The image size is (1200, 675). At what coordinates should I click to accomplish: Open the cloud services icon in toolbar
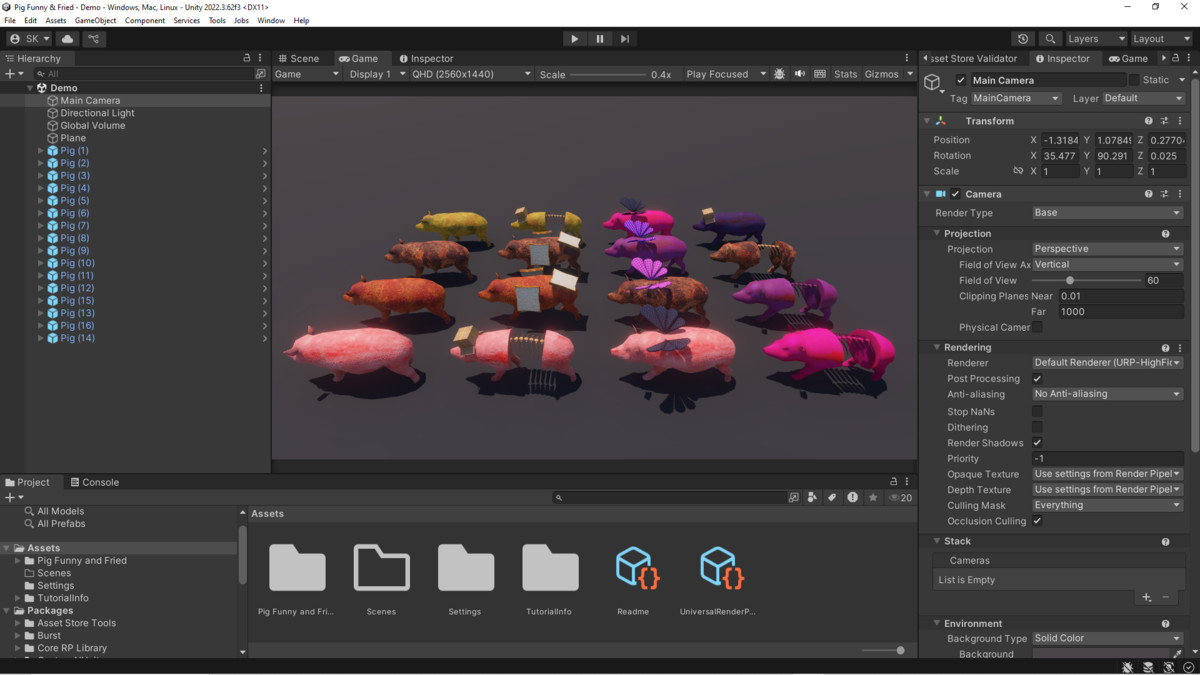click(x=68, y=39)
